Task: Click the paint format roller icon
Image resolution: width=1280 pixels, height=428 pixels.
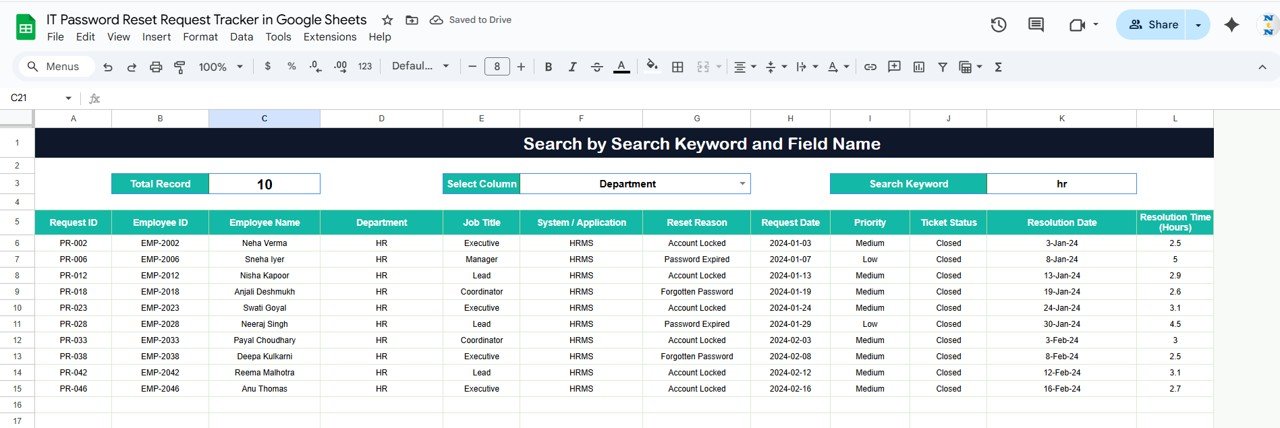Action: pos(180,67)
